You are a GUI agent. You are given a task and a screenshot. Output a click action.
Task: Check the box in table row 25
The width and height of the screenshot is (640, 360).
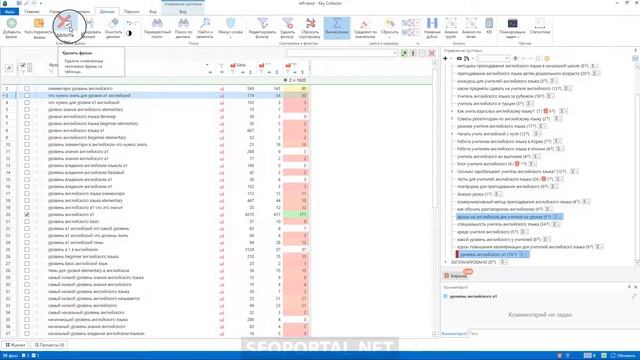click(x=27, y=249)
